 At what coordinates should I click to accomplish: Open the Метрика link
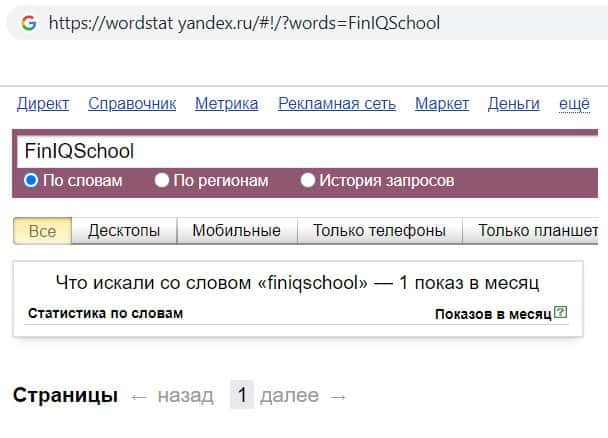[226, 104]
